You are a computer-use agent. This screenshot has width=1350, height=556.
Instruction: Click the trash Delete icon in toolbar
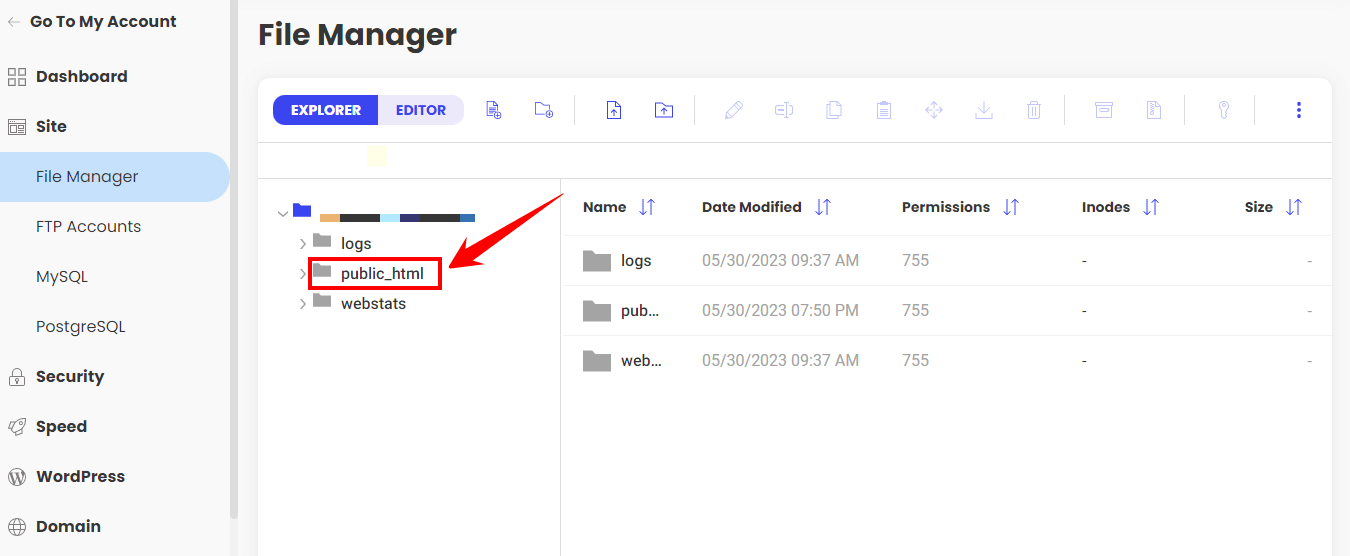[x=1034, y=110]
